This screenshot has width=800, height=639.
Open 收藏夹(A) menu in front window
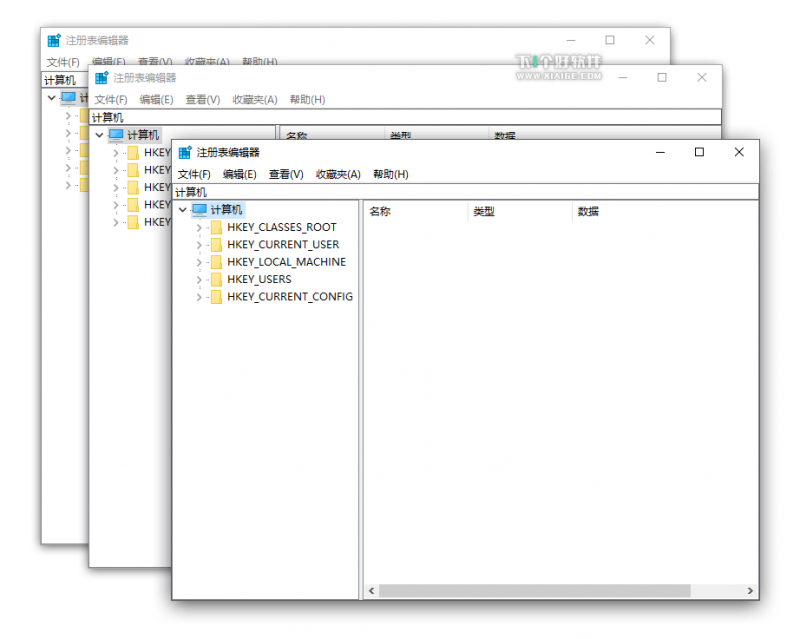coord(338,175)
